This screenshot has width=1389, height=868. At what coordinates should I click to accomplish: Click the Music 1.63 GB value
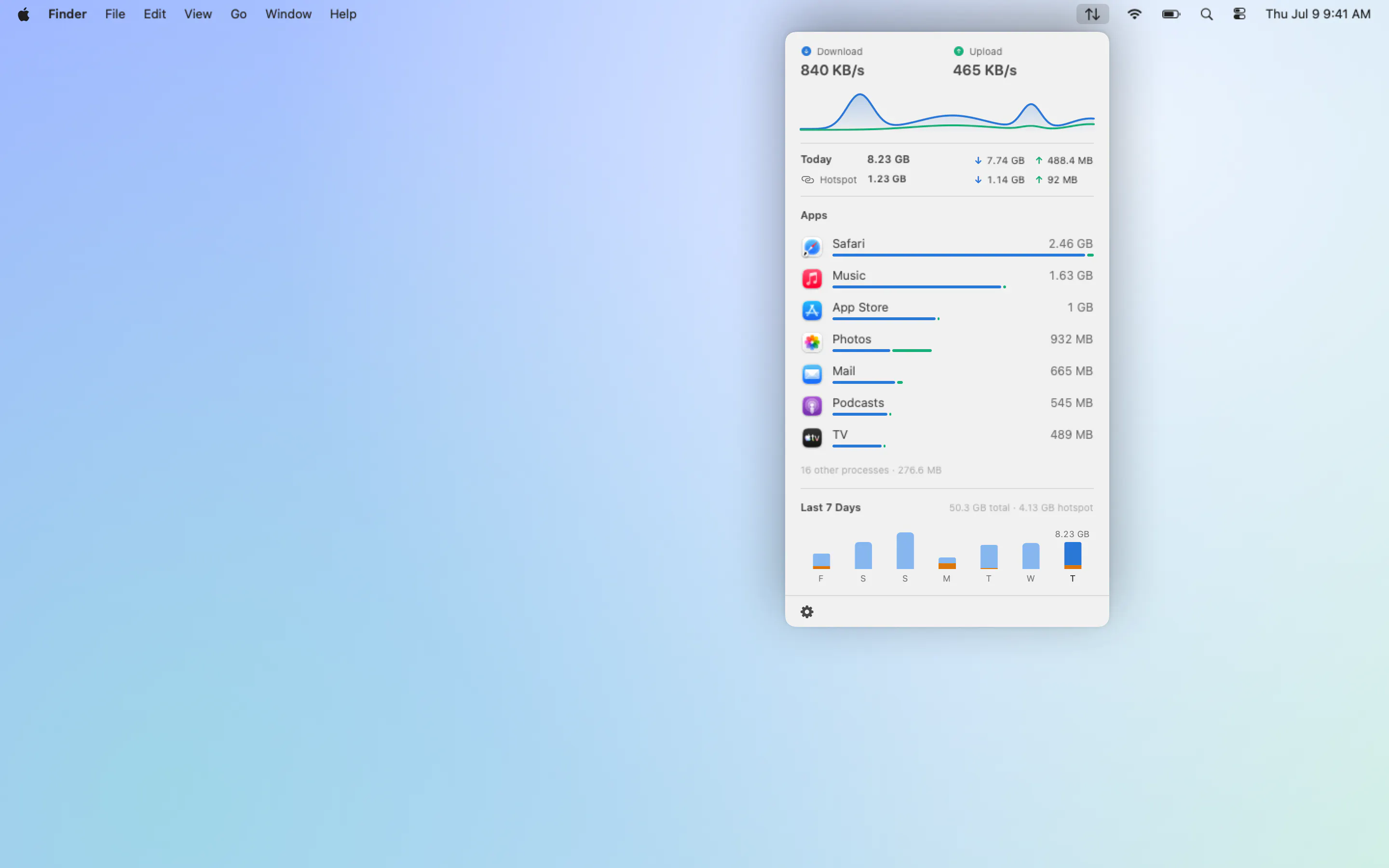point(1071,275)
